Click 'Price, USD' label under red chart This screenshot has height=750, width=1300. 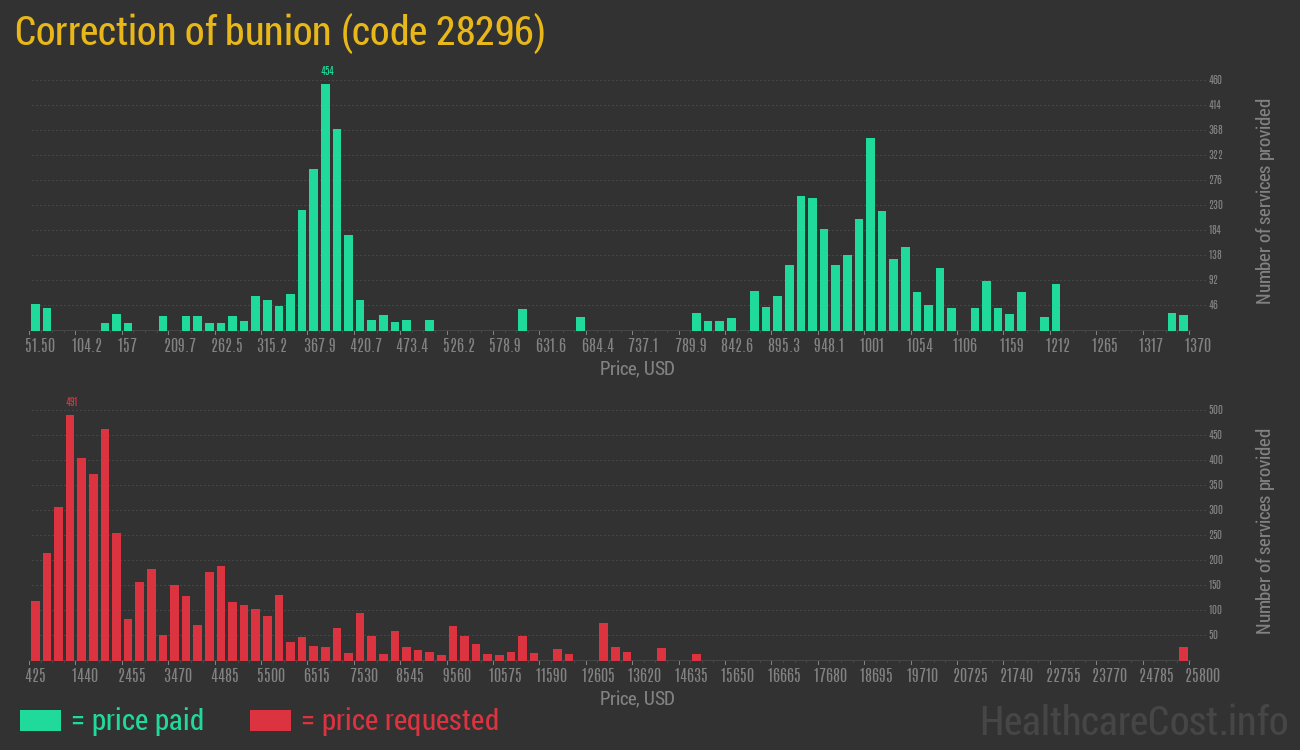(637, 698)
